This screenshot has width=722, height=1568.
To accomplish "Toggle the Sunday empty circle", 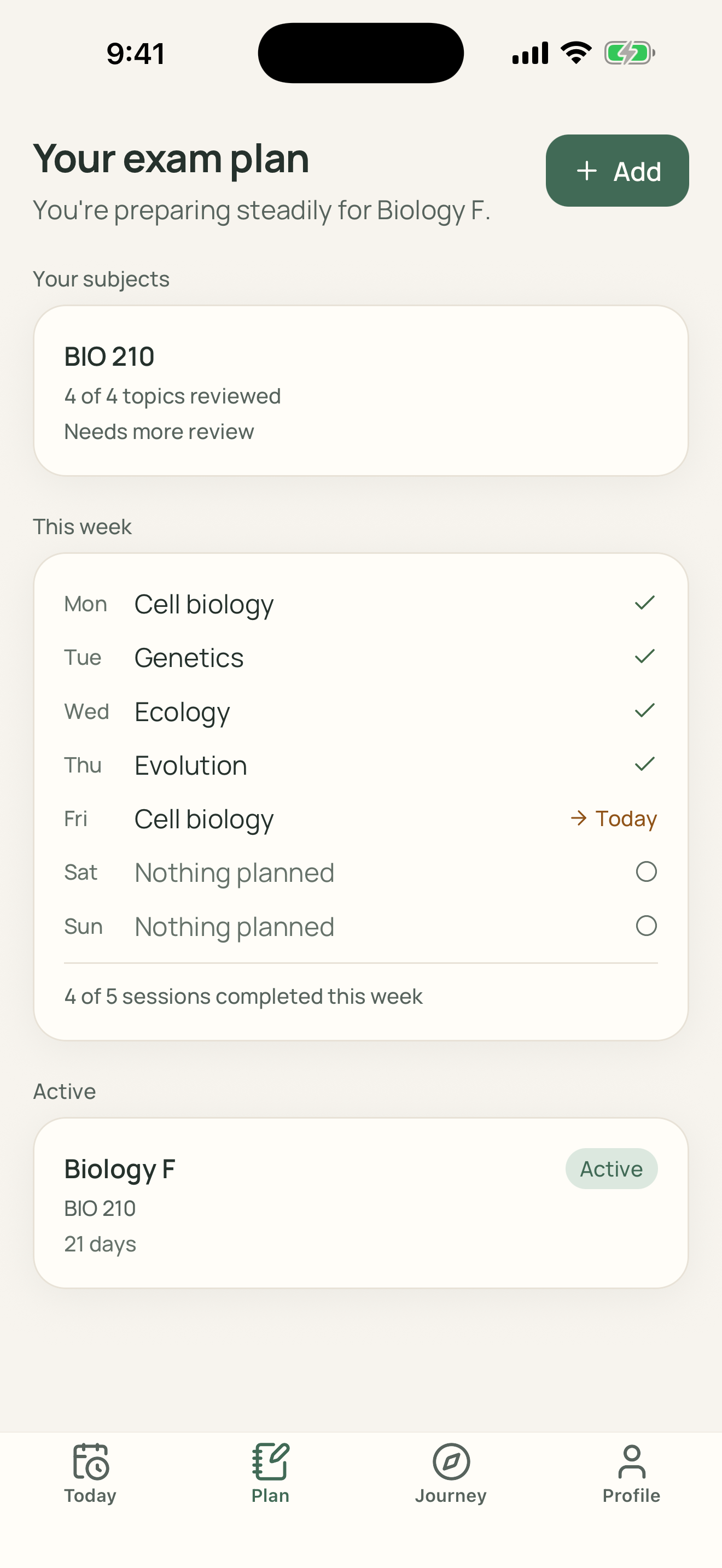I will pos(646,926).
